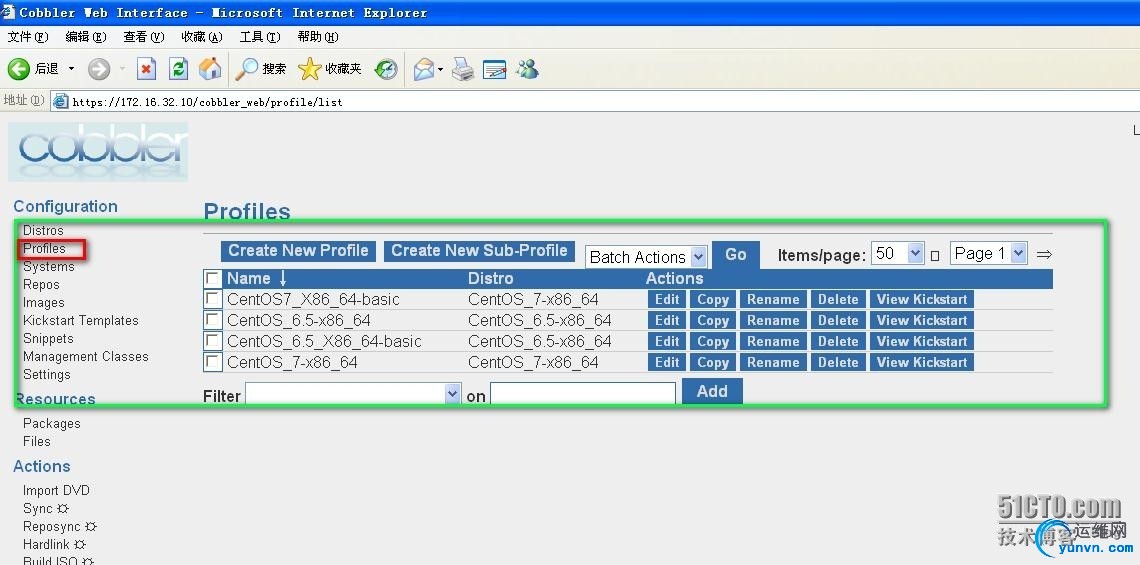
Task: Click the Edit page toolbar icon
Action: [494, 69]
